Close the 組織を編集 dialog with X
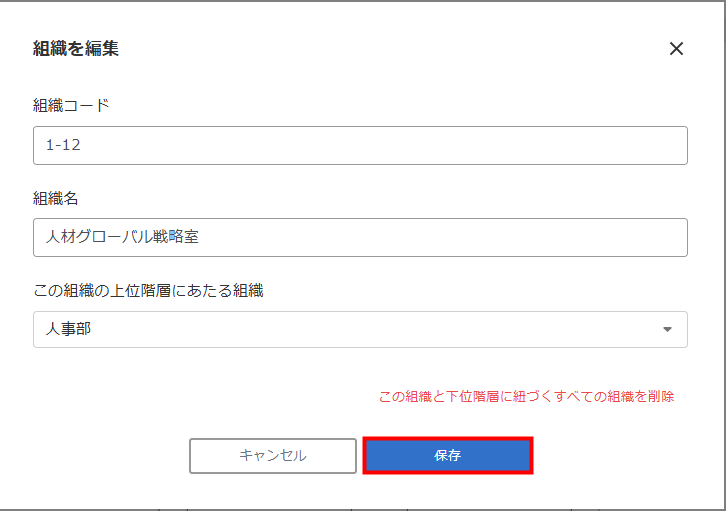The width and height of the screenshot is (726, 511). pos(676,48)
